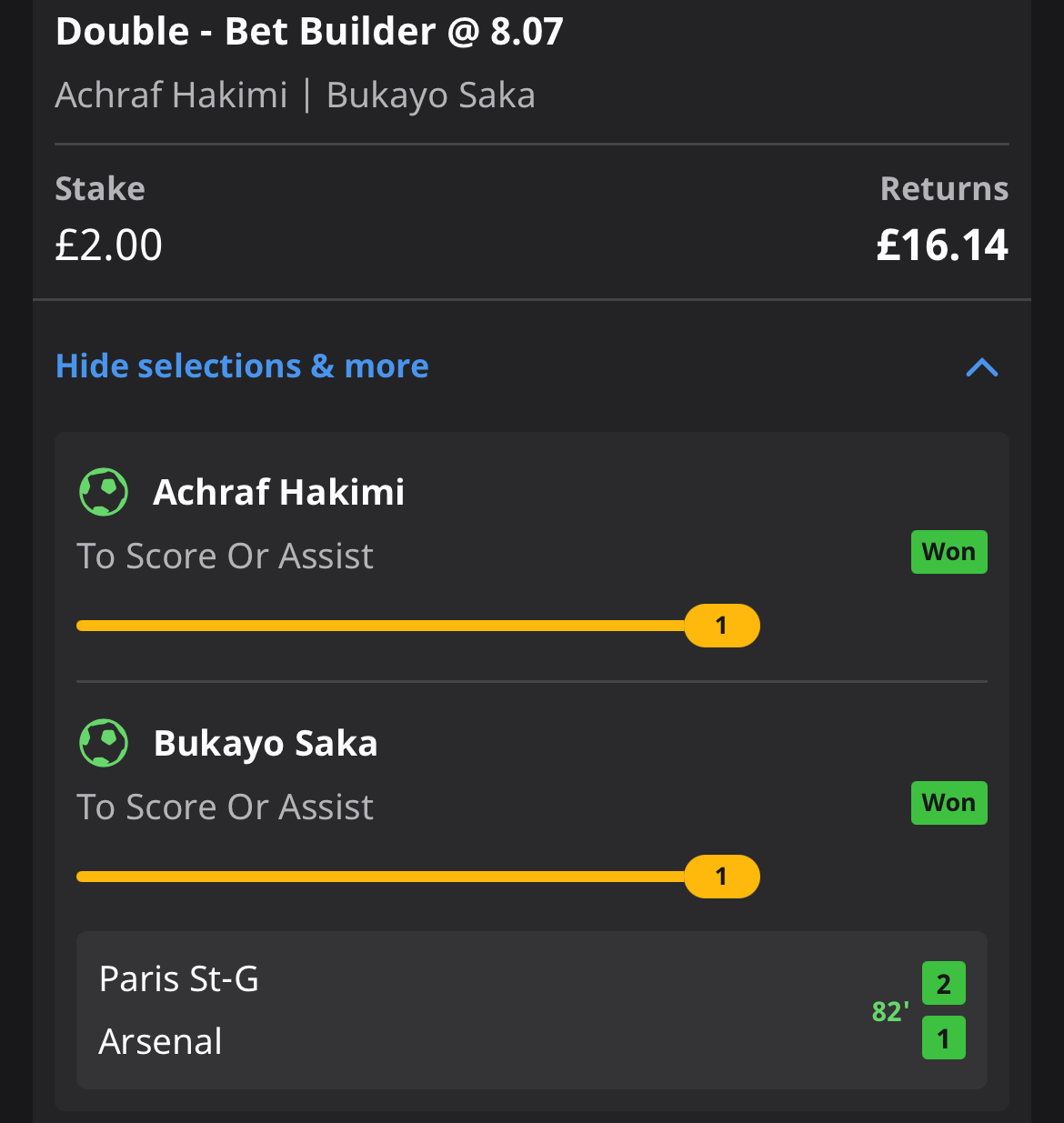Click the Paris St-G score box showing 2

click(x=944, y=984)
